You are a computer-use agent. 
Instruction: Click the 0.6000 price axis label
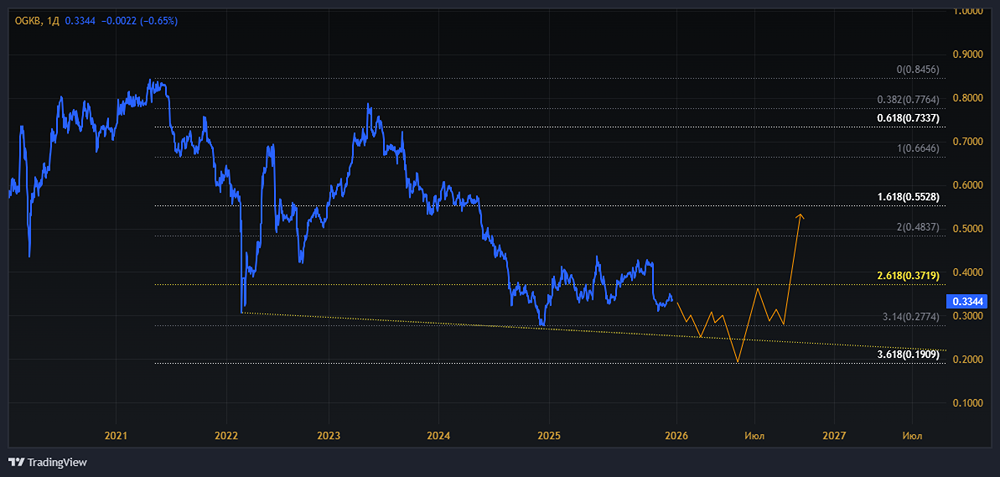(x=966, y=186)
